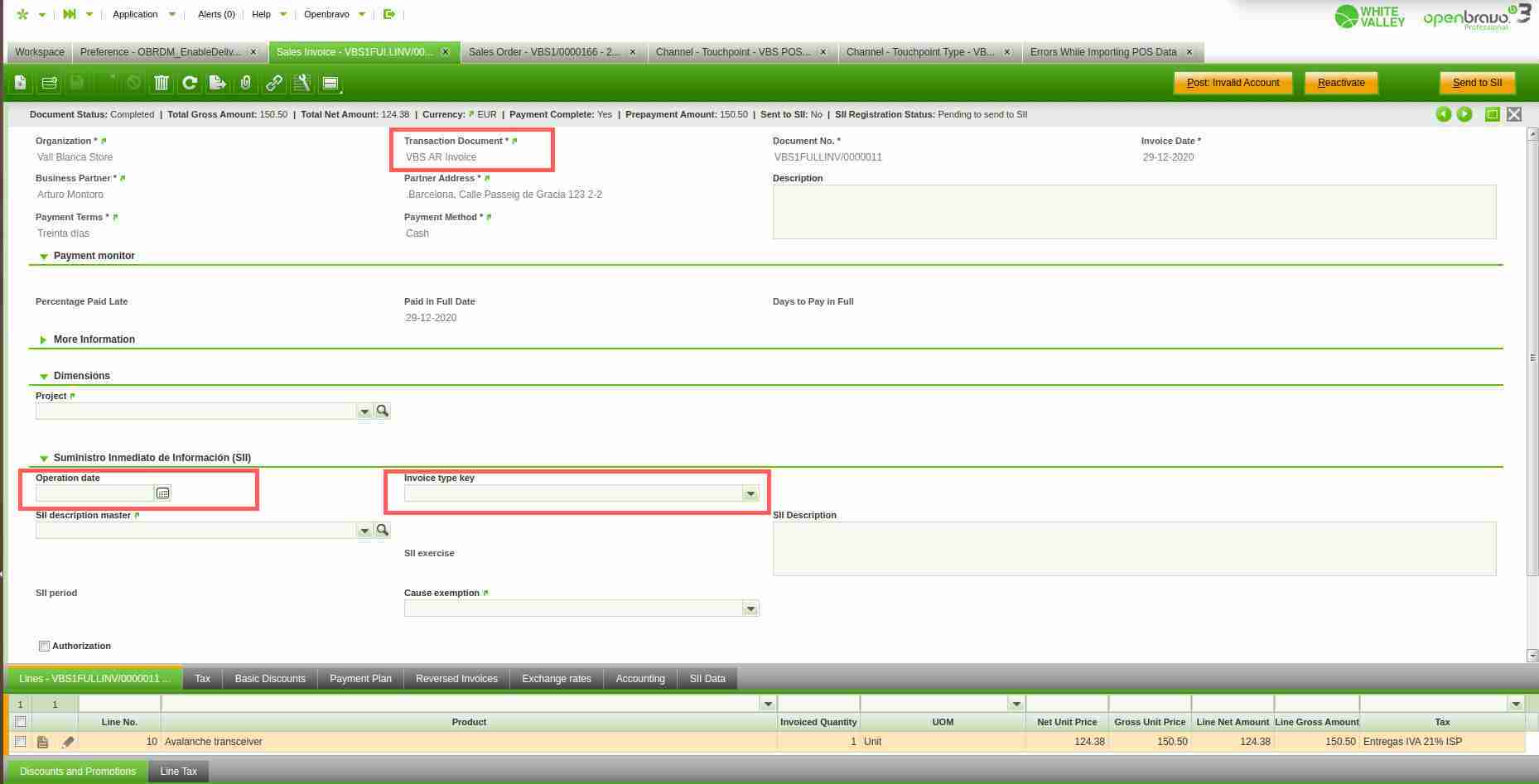Open the Sales Order tab

point(543,52)
